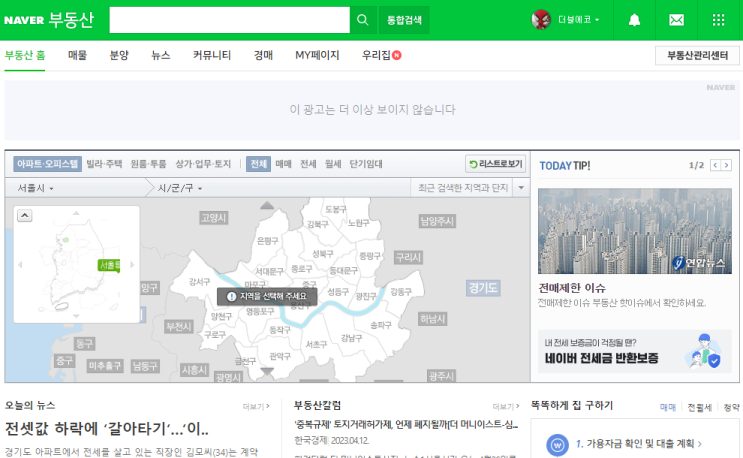Open the 경매 tab
This screenshot has height=458, width=743.
pos(263,55)
